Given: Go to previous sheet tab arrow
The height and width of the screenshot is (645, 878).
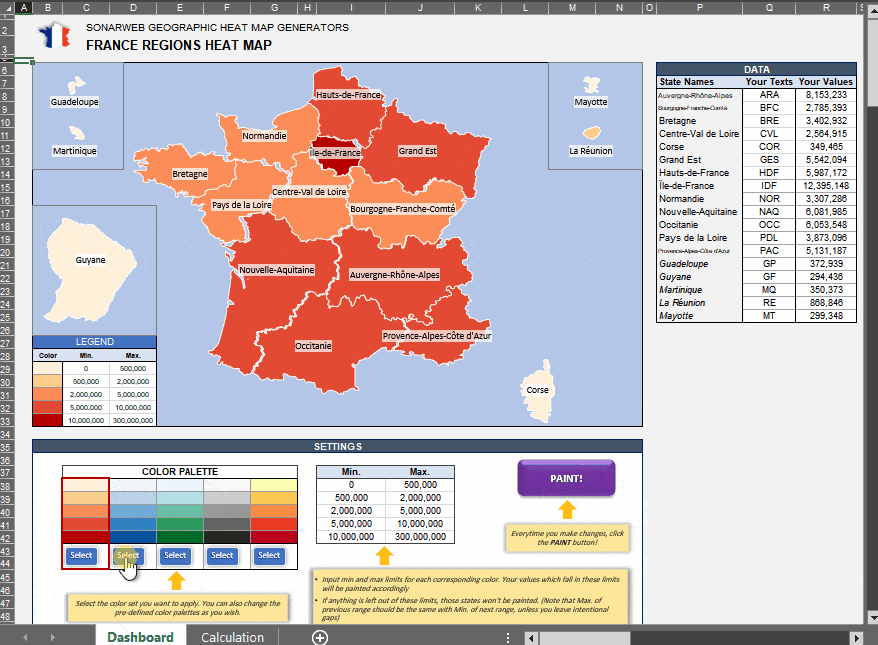Looking at the screenshot, I should click(25, 637).
